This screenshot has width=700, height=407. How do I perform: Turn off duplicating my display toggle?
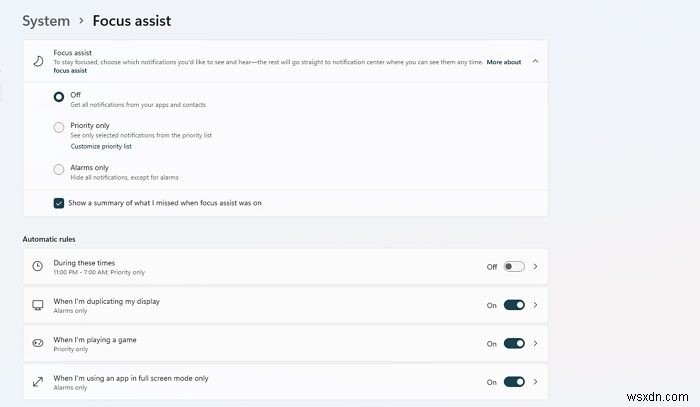(x=514, y=305)
